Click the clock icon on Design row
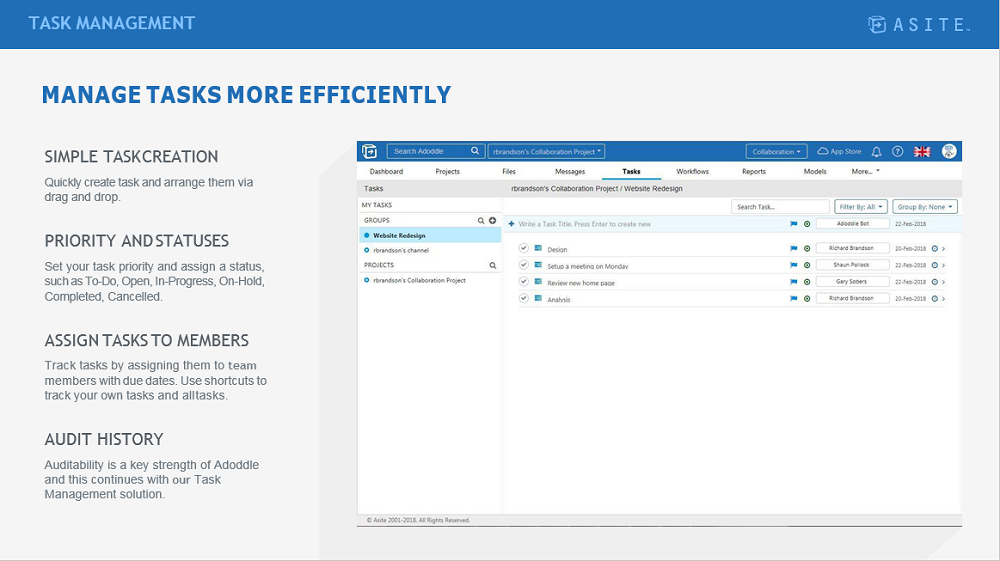Viewport: 1000px width, 561px height. [935, 249]
